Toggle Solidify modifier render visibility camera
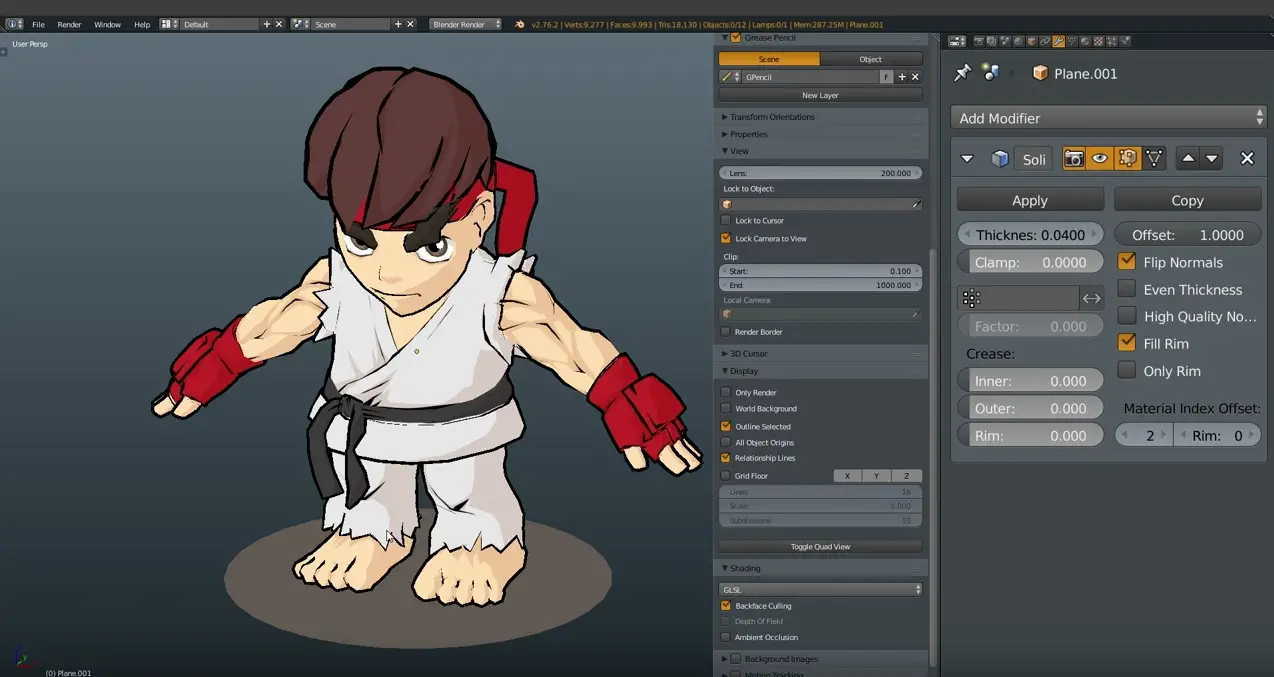 [x=1074, y=158]
